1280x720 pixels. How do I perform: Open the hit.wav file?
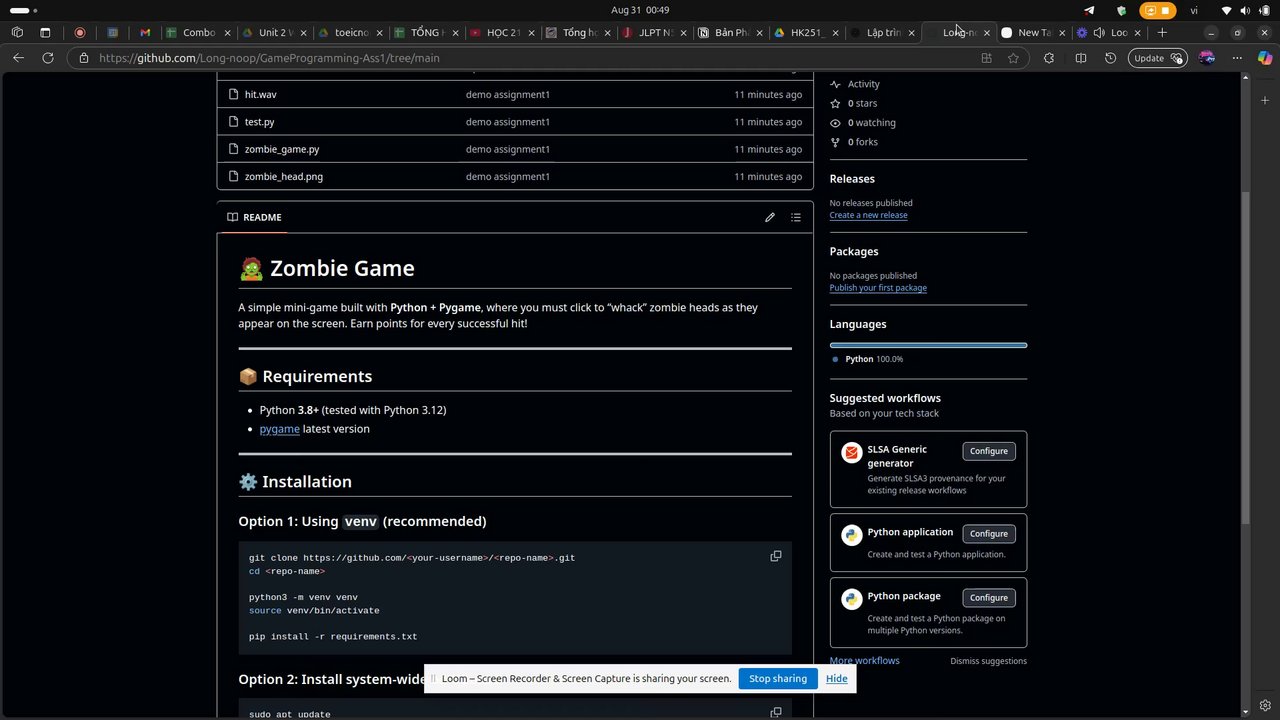(261, 94)
